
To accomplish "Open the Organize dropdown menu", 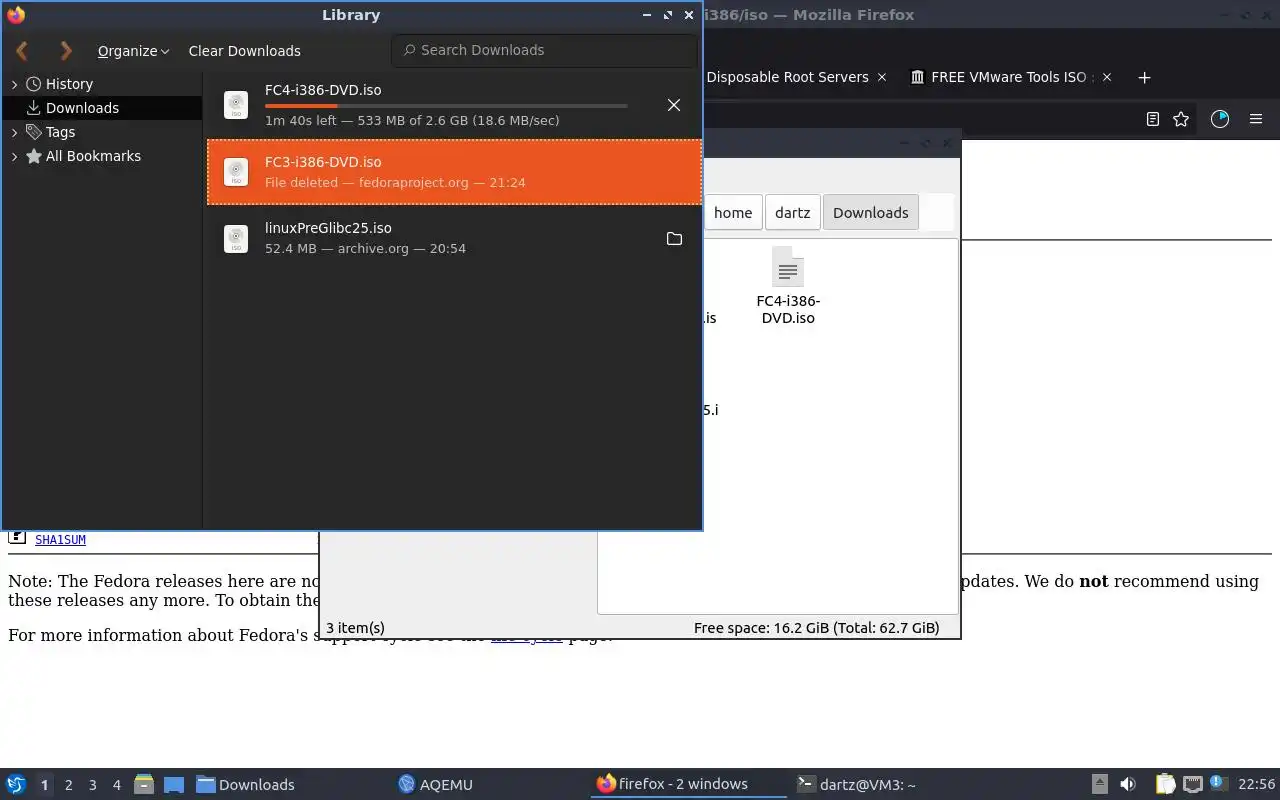I will pos(133,51).
